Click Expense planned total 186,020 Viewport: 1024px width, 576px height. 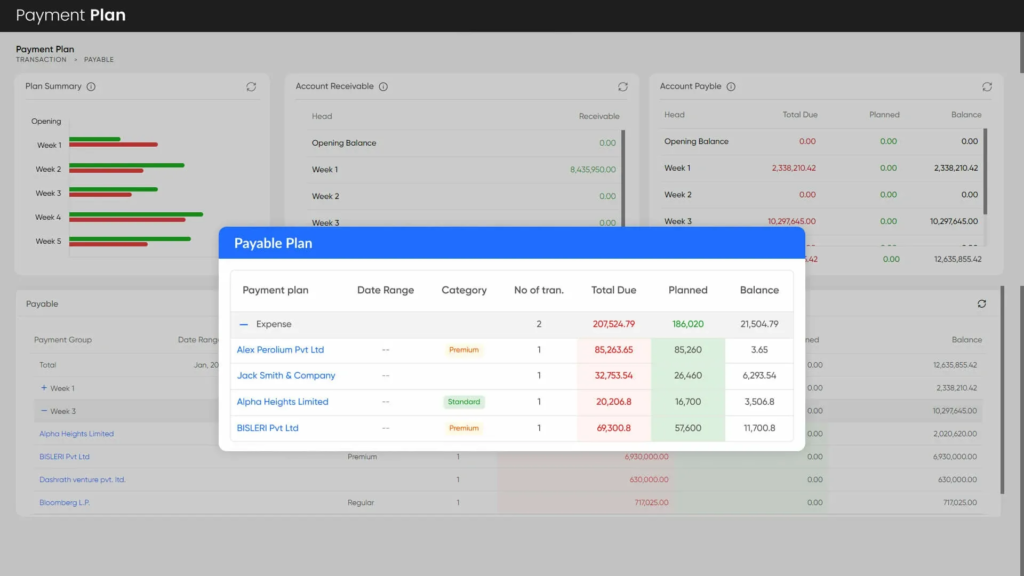(688, 324)
